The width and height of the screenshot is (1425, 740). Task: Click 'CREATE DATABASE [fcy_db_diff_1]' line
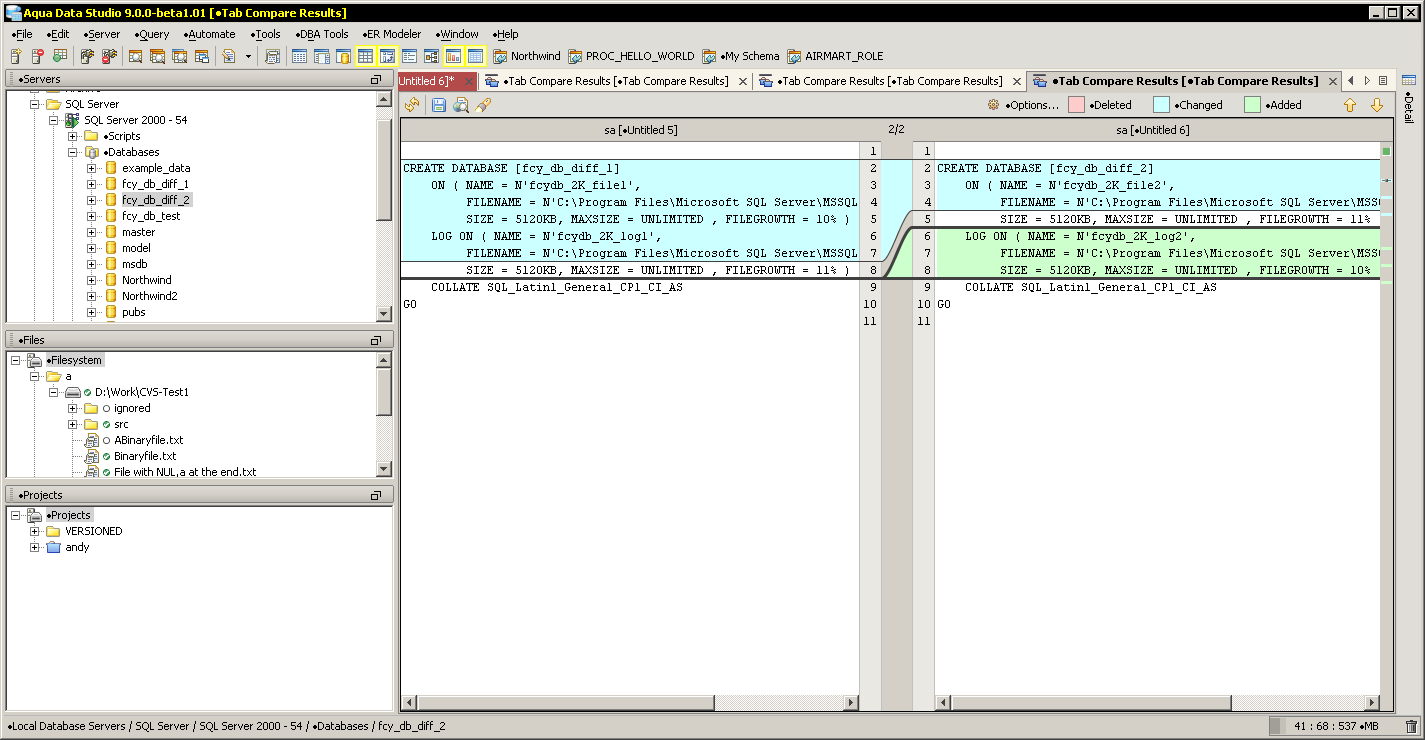point(511,168)
